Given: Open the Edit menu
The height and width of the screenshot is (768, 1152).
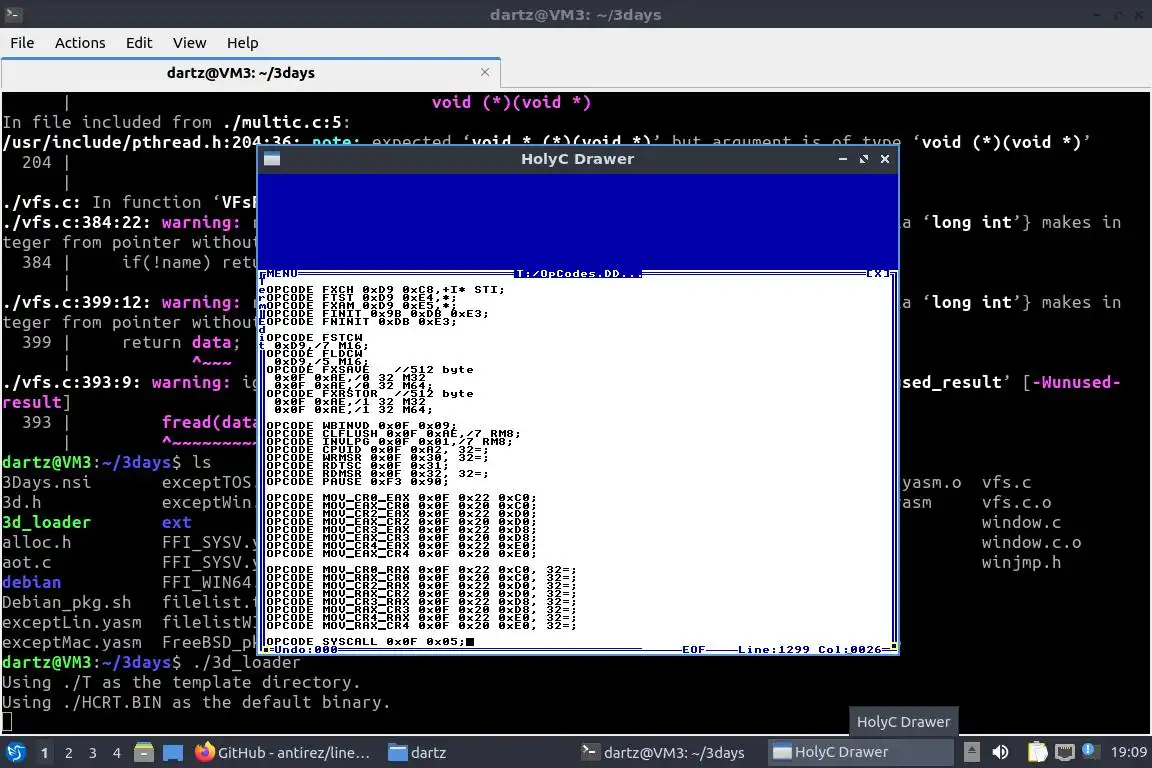Looking at the screenshot, I should (139, 43).
